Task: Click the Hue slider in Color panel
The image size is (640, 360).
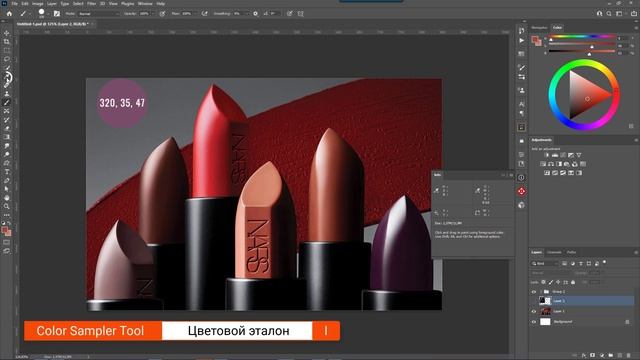Action: coord(582,36)
